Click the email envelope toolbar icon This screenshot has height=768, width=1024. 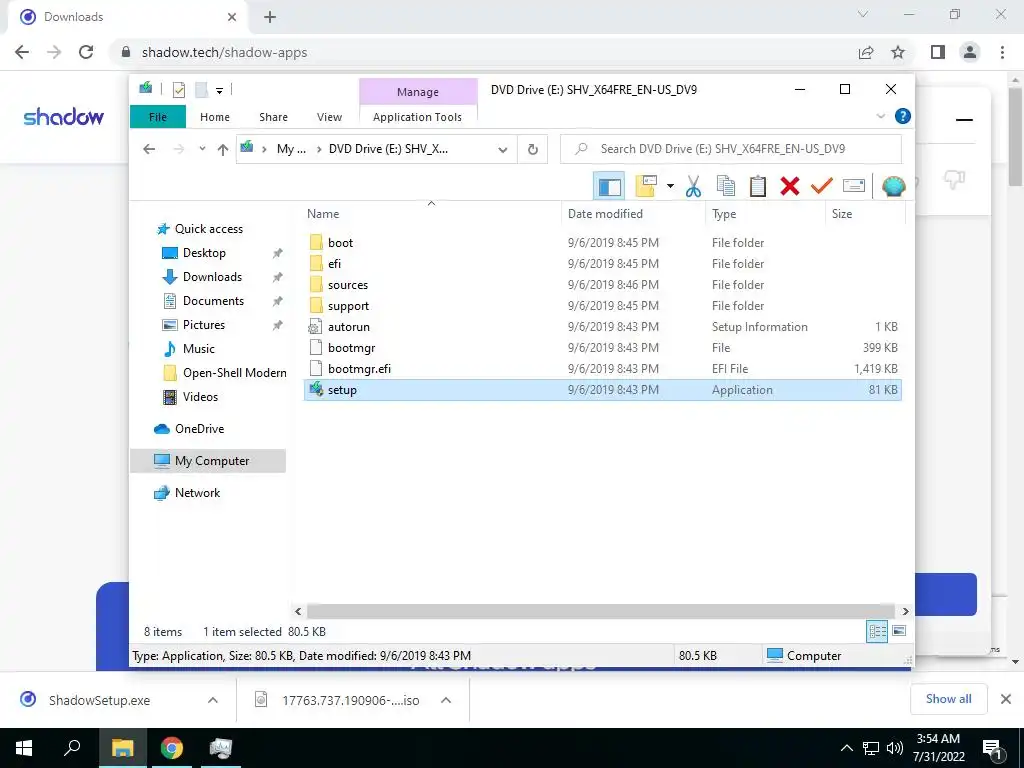point(854,187)
